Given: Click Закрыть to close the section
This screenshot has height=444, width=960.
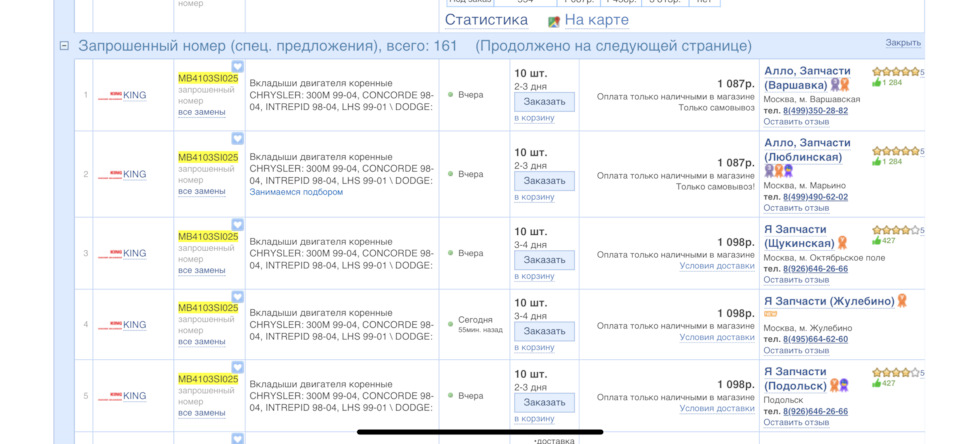Looking at the screenshot, I should 903,43.
